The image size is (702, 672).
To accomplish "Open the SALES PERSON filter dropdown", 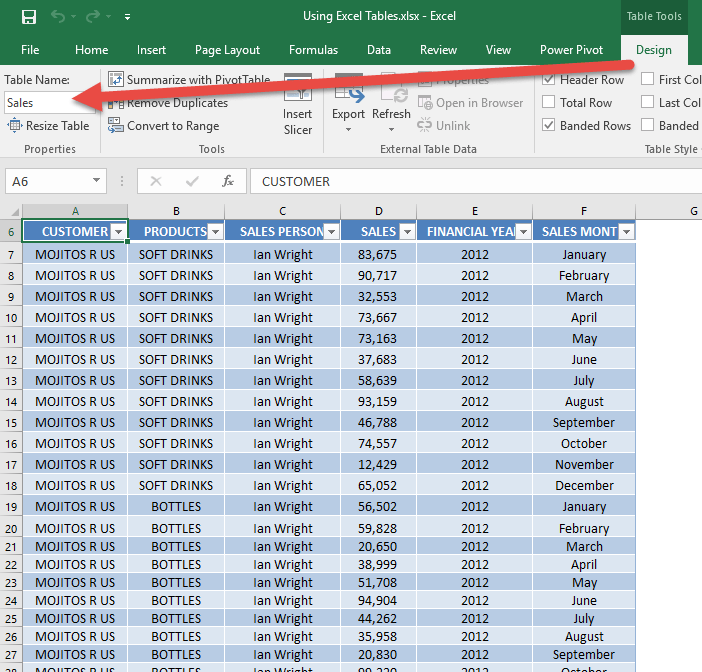I will click(332, 232).
